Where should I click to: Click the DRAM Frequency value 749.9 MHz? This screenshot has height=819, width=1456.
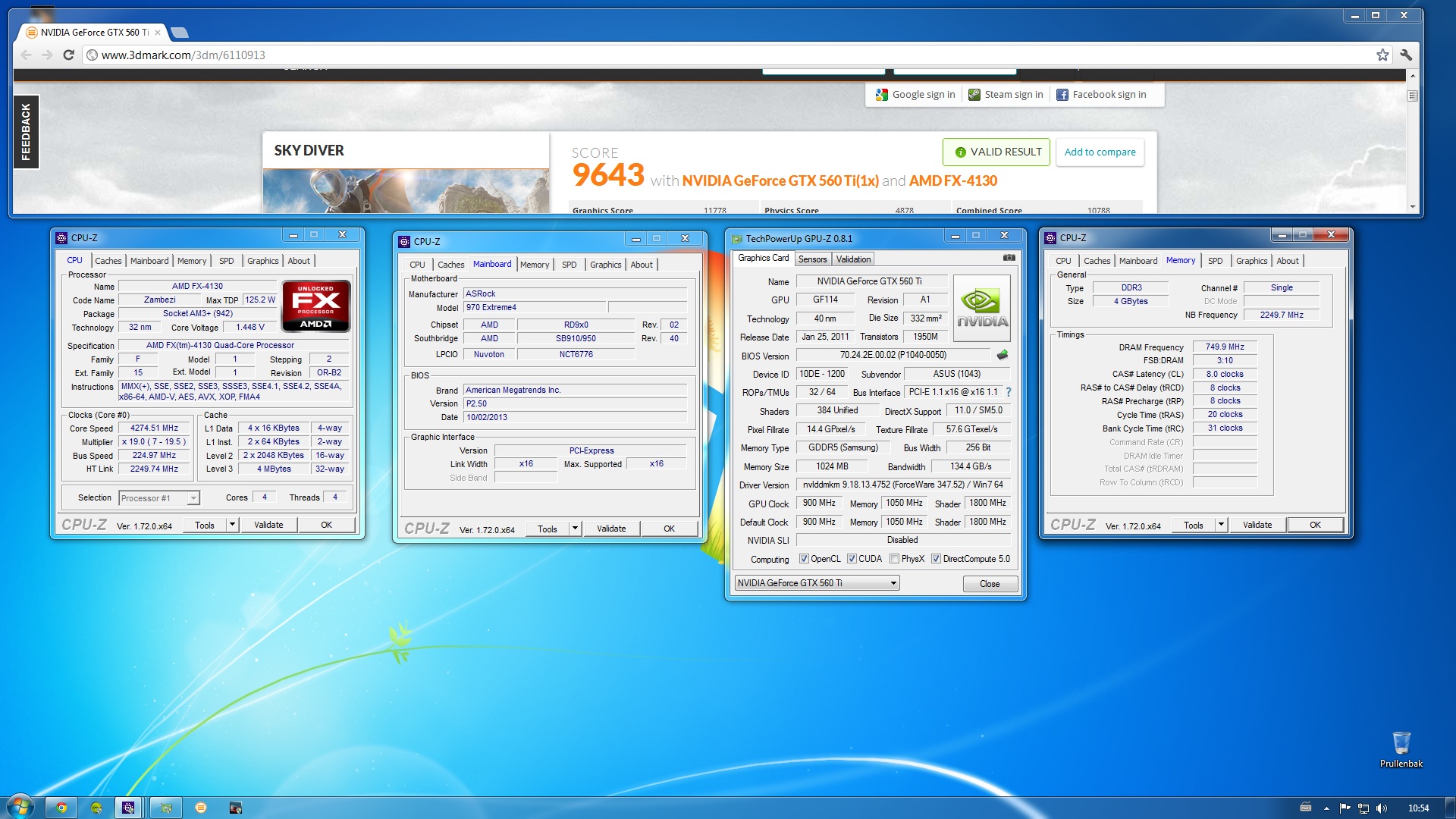tap(1225, 347)
